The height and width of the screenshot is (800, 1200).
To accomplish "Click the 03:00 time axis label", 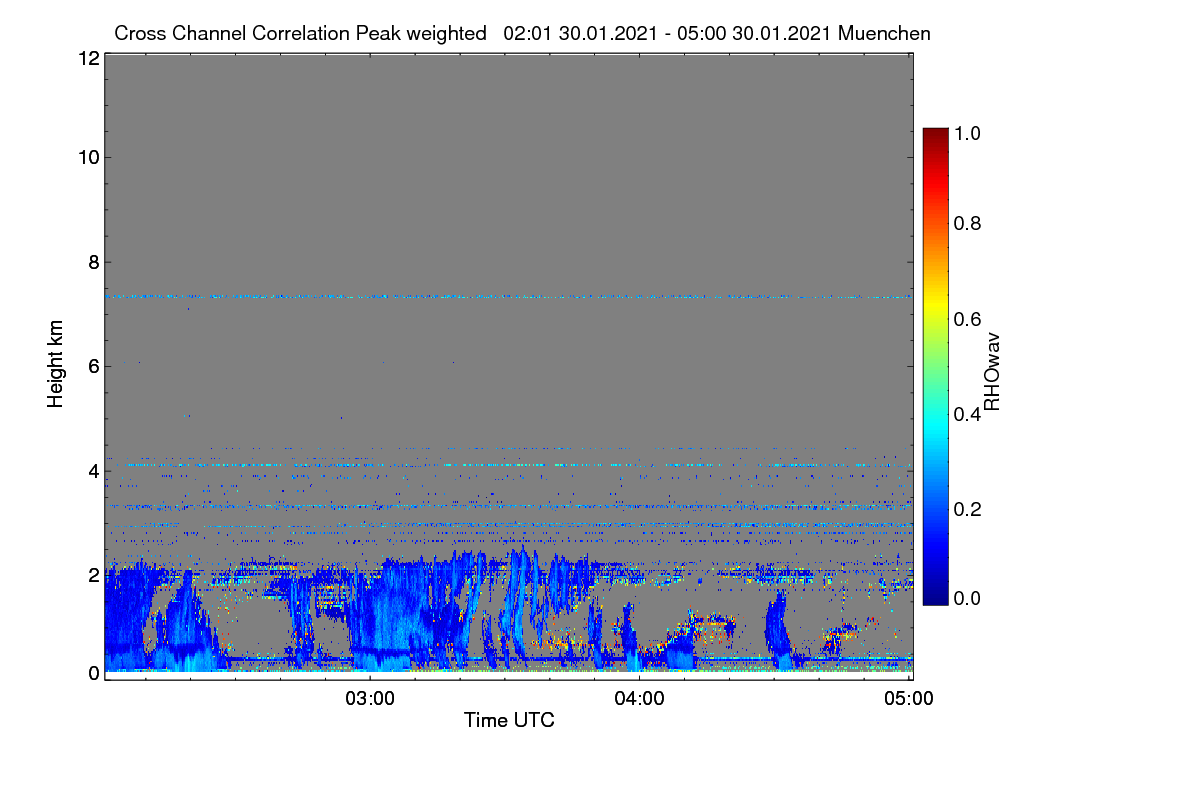I will (x=370, y=699).
